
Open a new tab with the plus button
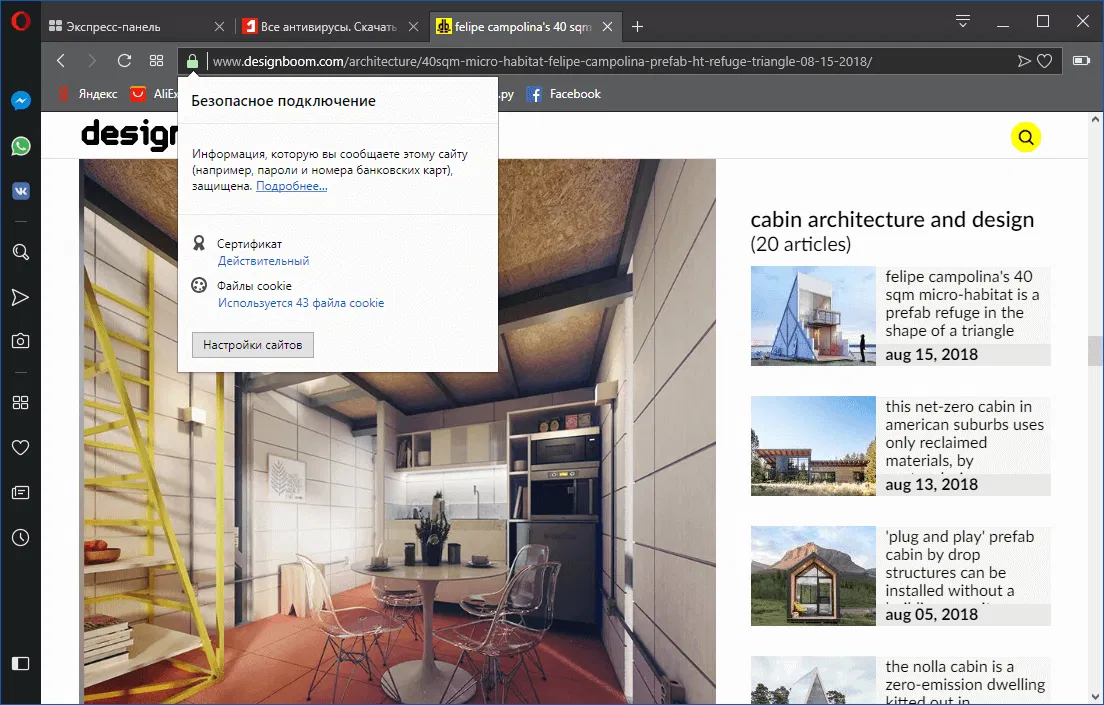click(637, 27)
